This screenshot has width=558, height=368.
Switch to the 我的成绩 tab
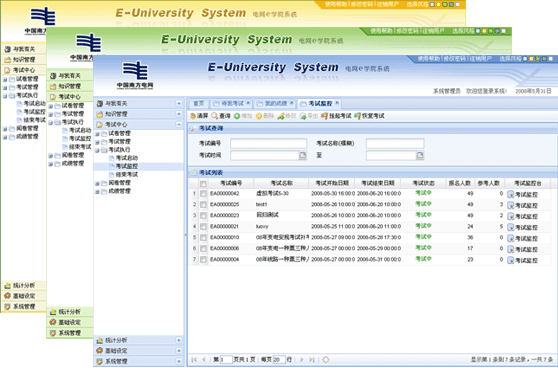pos(275,104)
